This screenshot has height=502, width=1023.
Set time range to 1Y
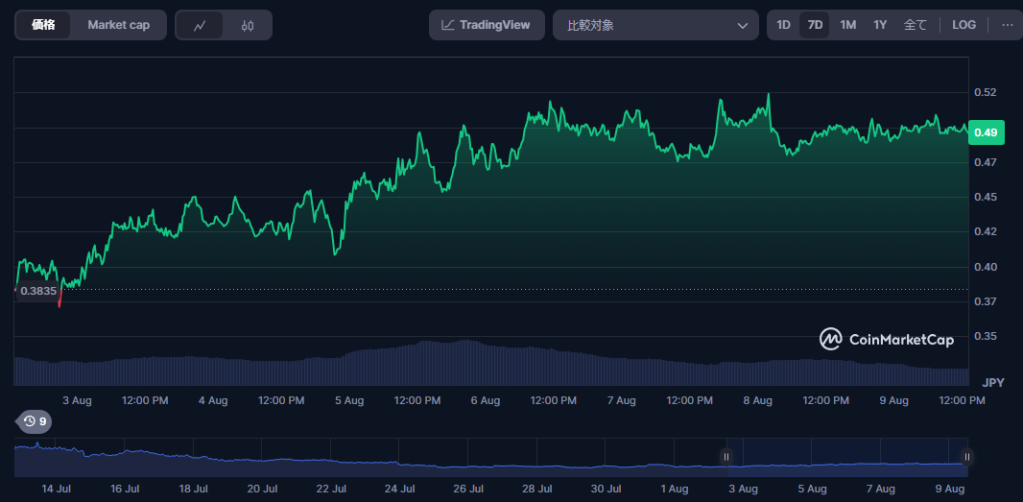click(x=880, y=25)
